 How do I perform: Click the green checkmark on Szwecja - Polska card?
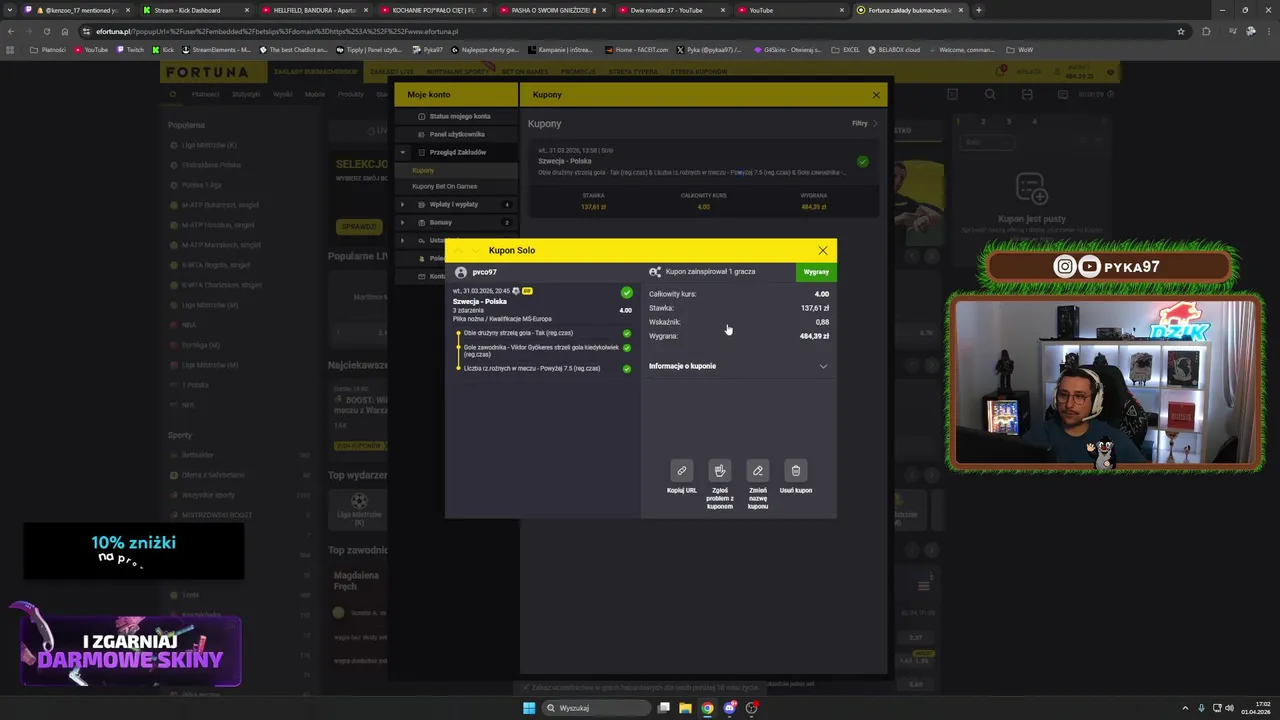pos(627,293)
